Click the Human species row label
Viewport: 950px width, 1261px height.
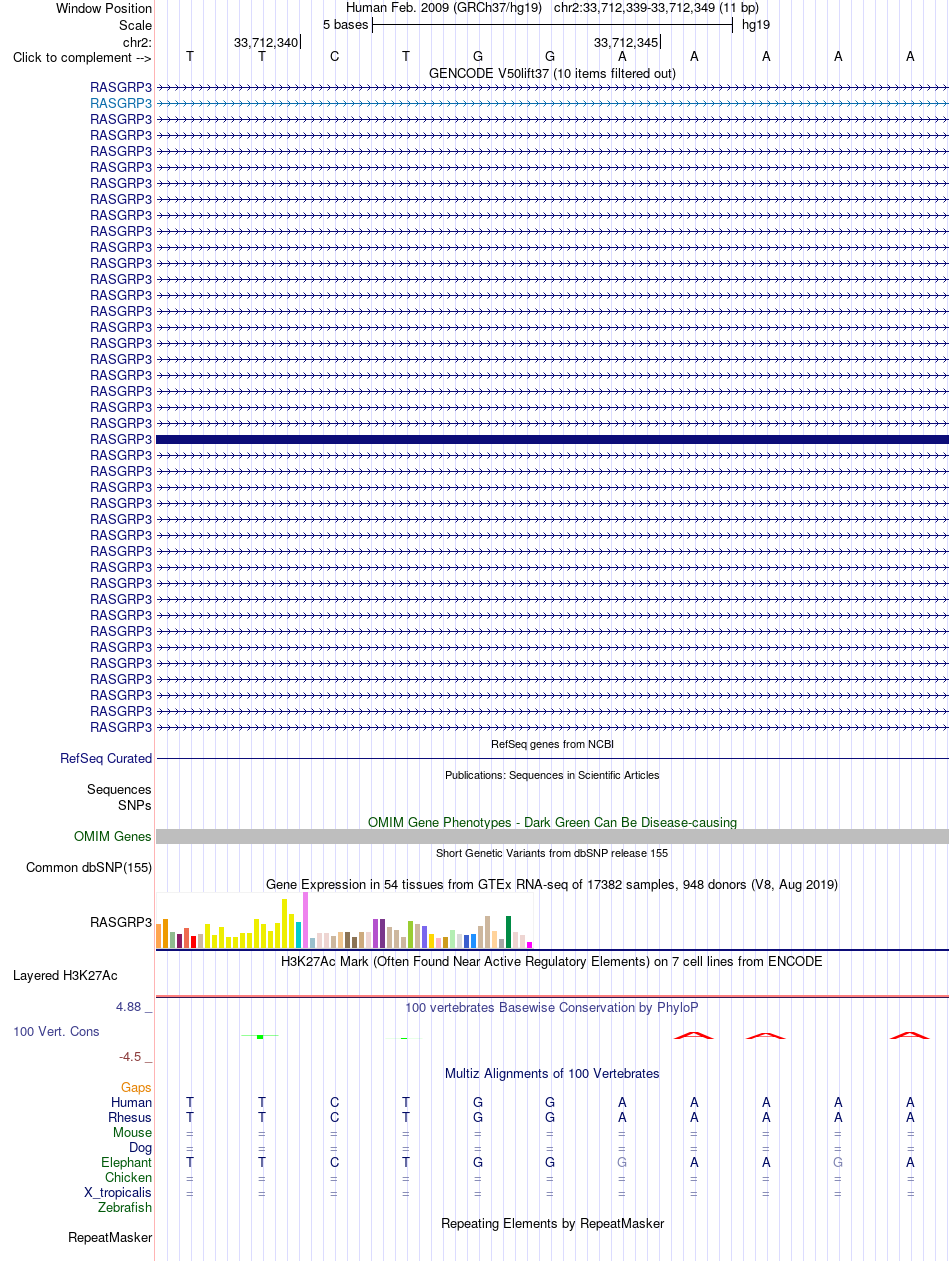tap(131, 1102)
